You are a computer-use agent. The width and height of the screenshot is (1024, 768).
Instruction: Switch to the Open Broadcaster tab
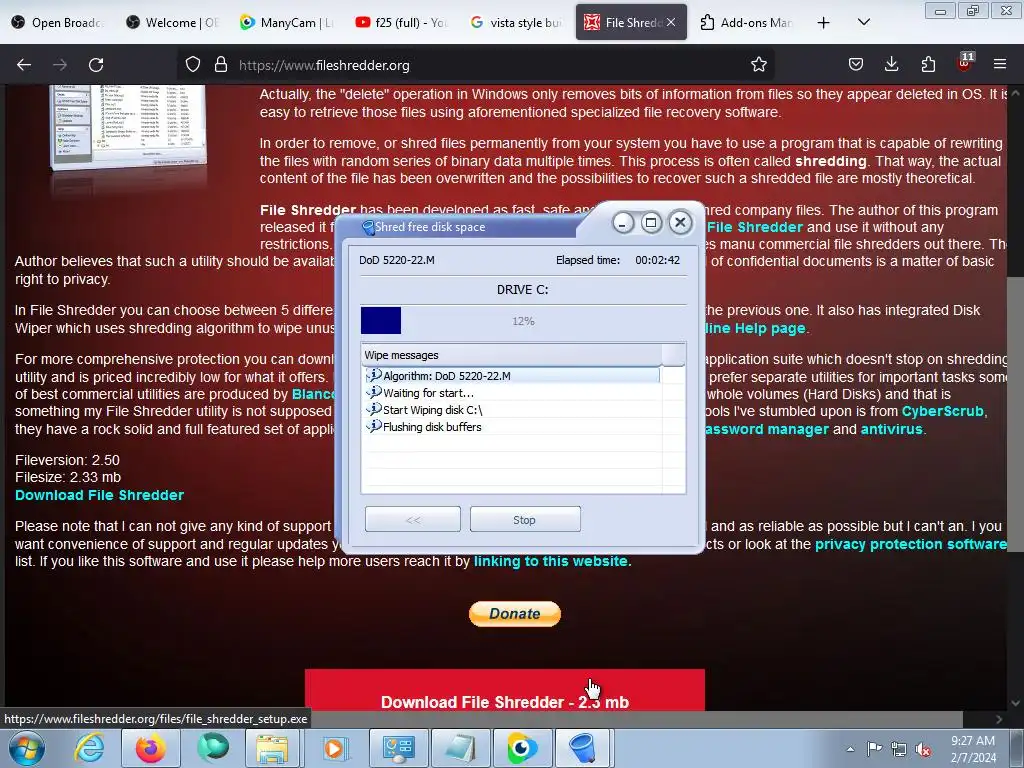(56, 22)
